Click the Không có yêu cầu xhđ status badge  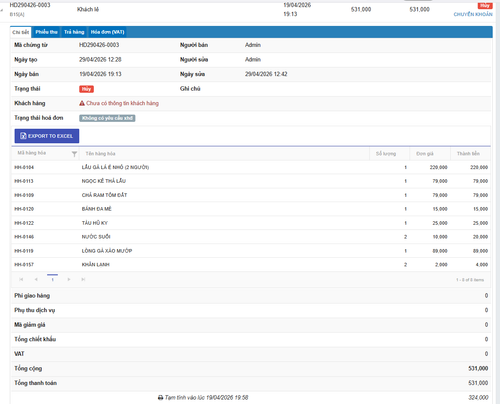click(107, 118)
